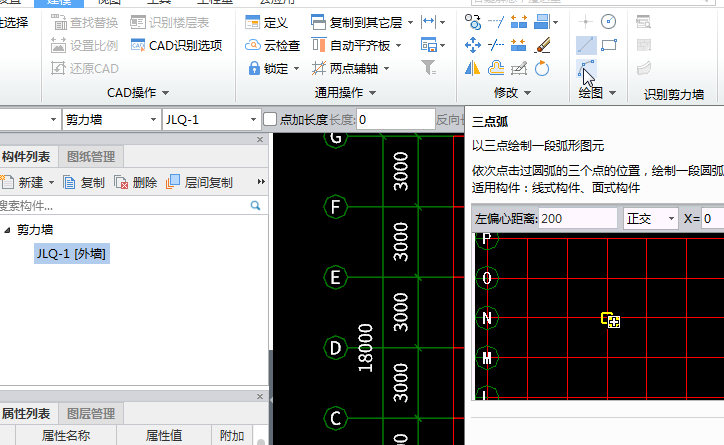Select the Delete eraser-brush icon
The width and height of the screenshot is (724, 445).
542,45
